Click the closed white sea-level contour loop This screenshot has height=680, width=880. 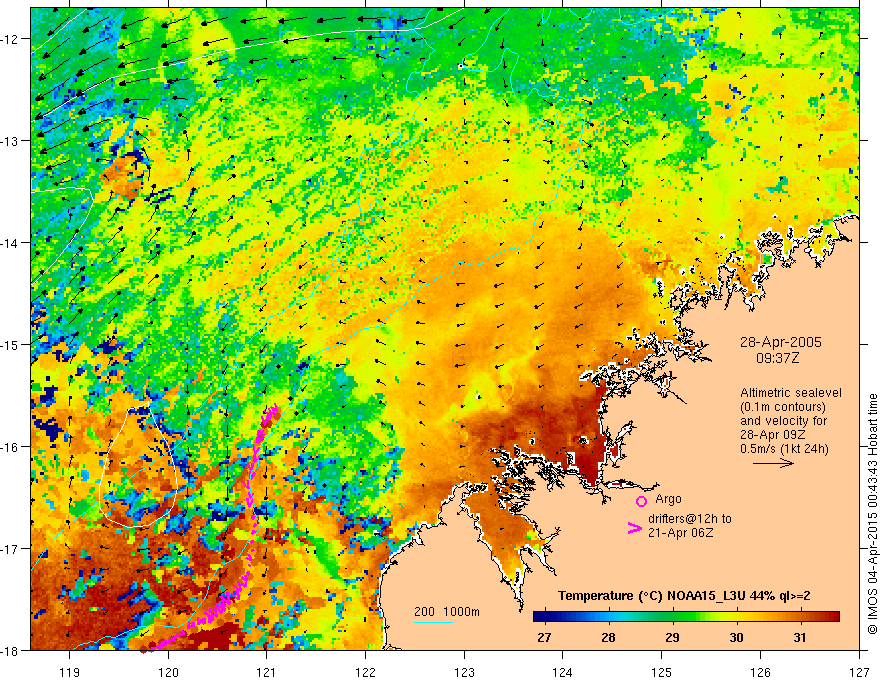[x=139, y=465]
